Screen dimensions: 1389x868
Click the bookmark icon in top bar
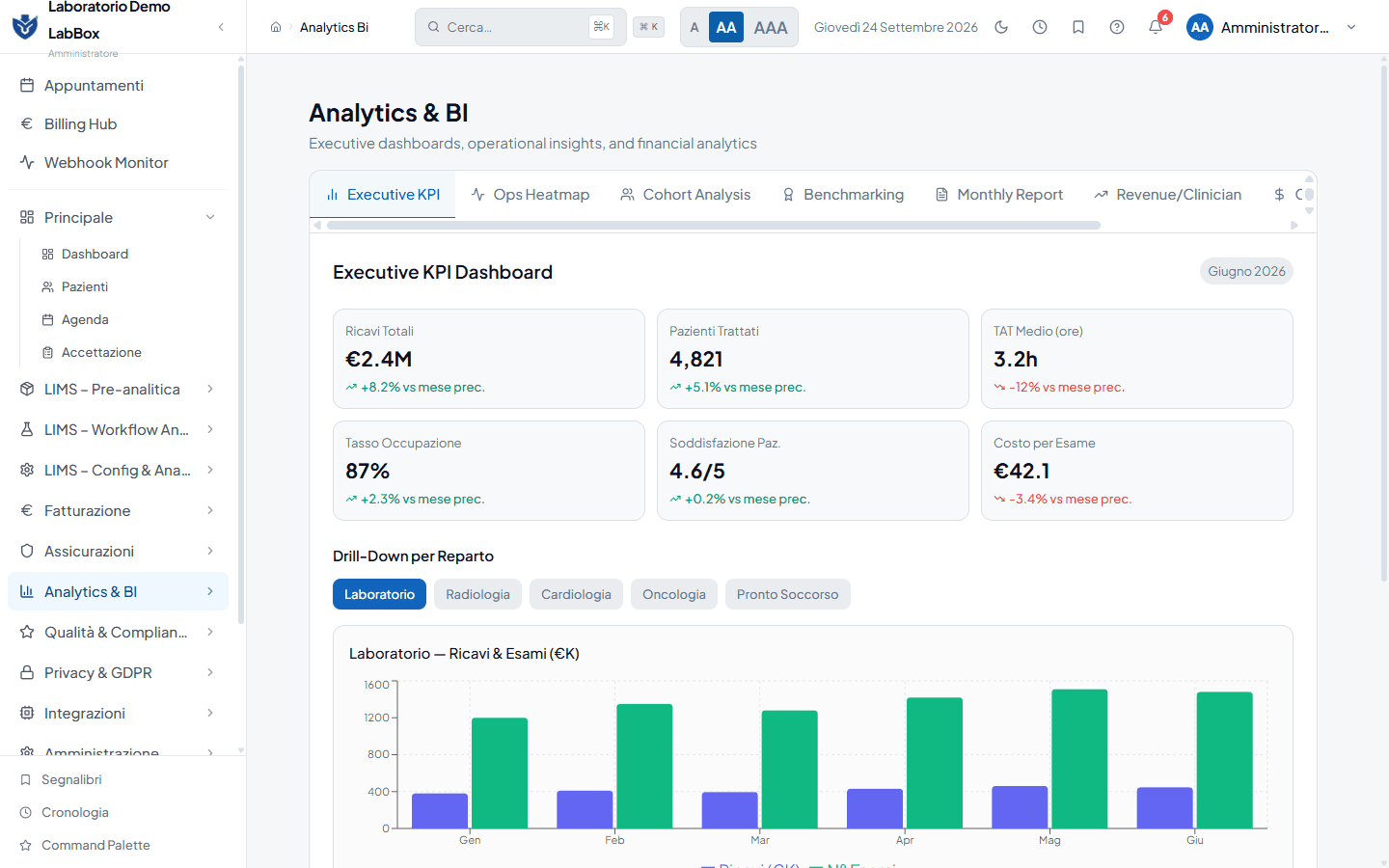1078,27
